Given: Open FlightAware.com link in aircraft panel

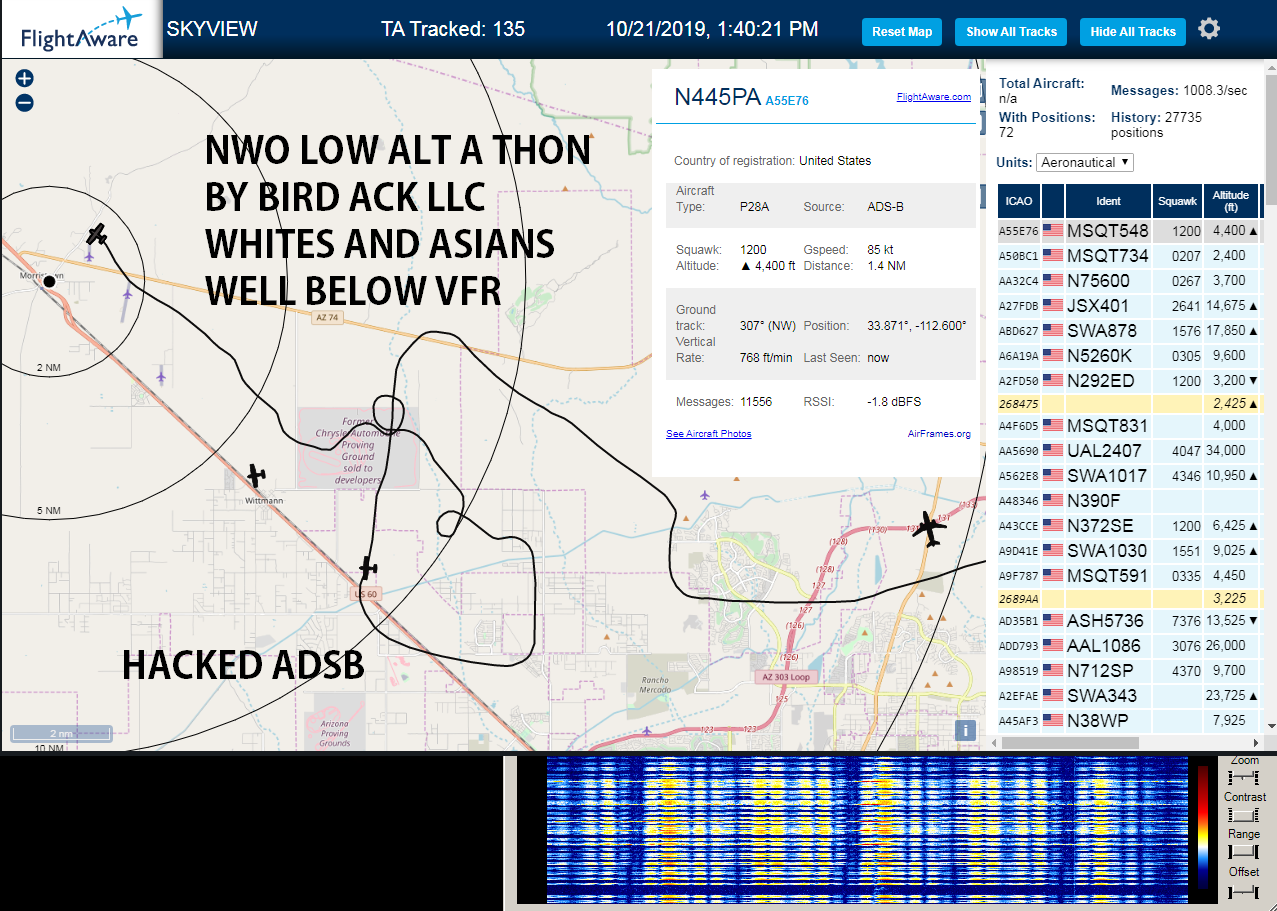Looking at the screenshot, I should coord(934,97).
